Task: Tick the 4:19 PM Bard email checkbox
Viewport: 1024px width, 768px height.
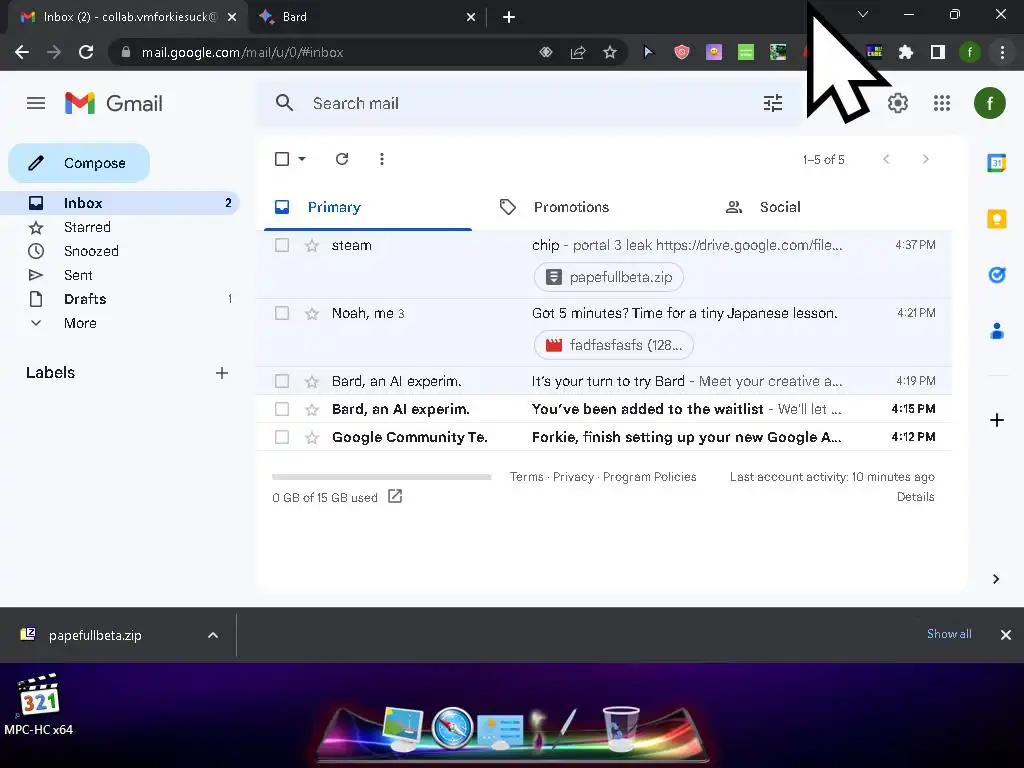Action: pyautogui.click(x=282, y=381)
